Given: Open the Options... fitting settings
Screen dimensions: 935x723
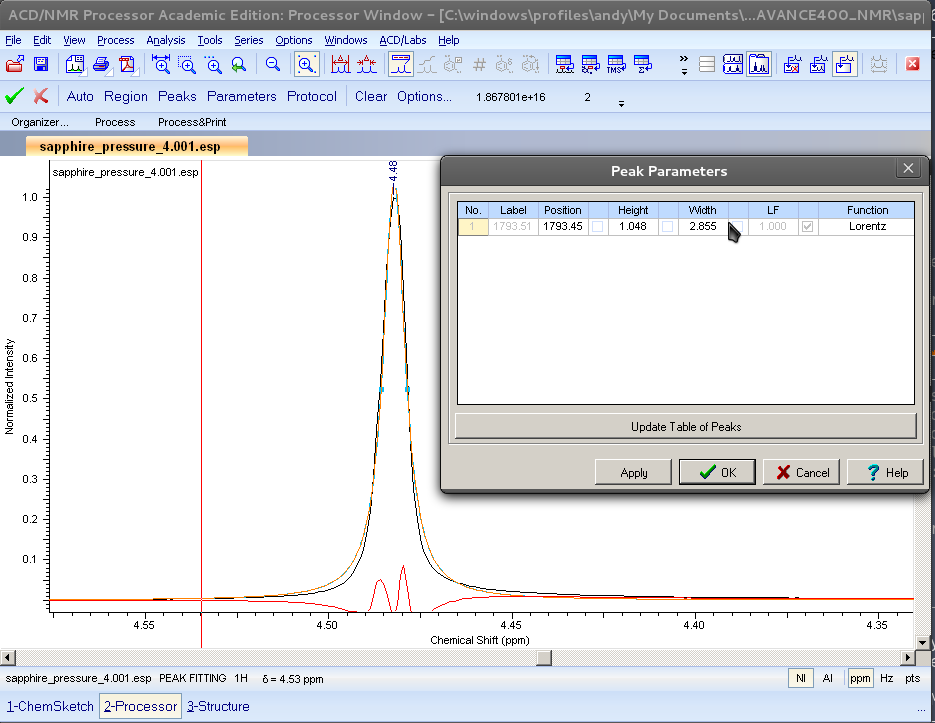Looking at the screenshot, I should (x=425, y=96).
